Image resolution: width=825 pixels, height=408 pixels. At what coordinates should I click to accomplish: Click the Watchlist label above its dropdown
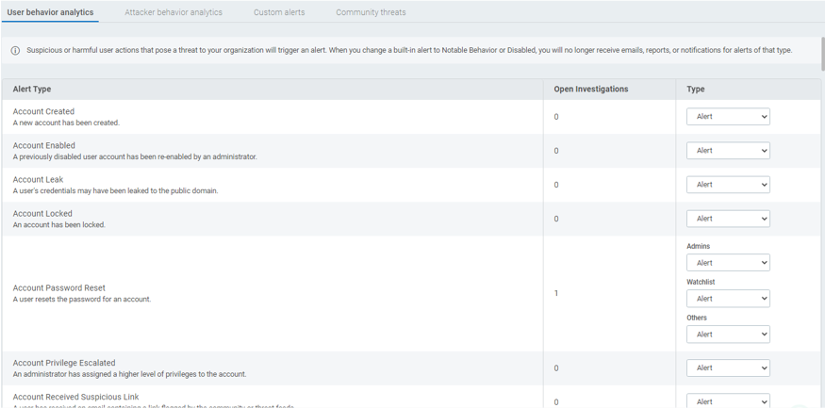[x=701, y=282]
